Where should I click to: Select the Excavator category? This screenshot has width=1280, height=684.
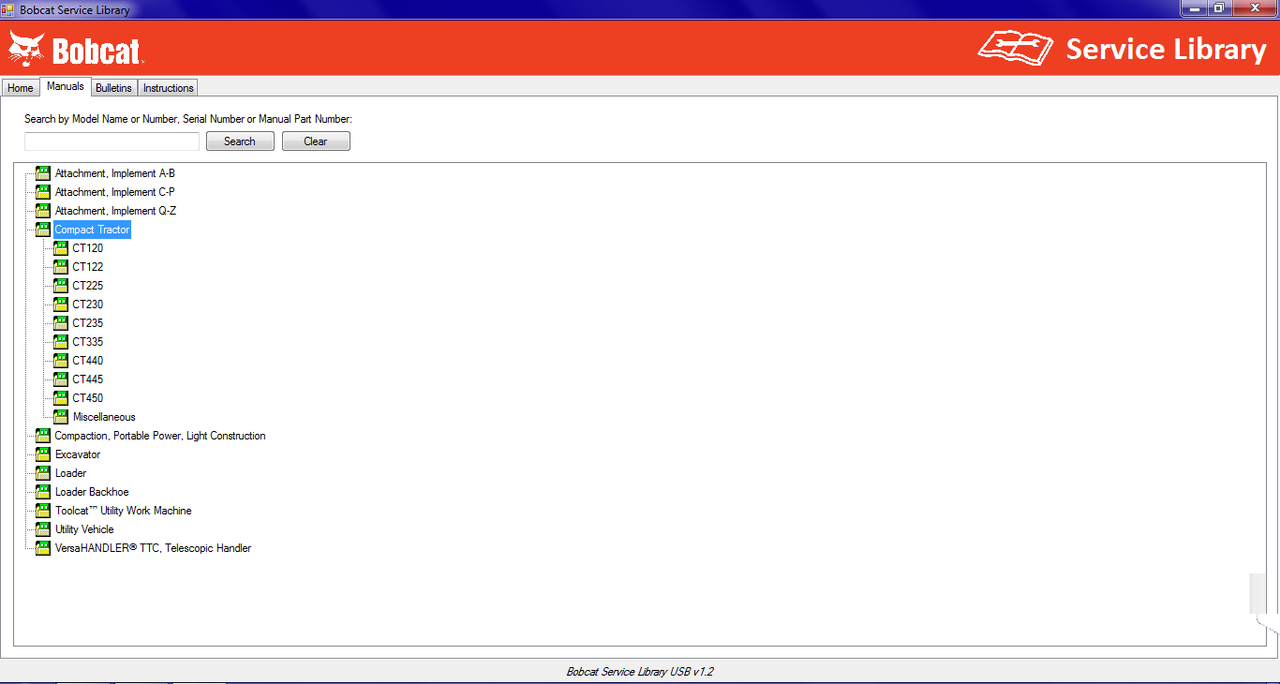pos(78,454)
